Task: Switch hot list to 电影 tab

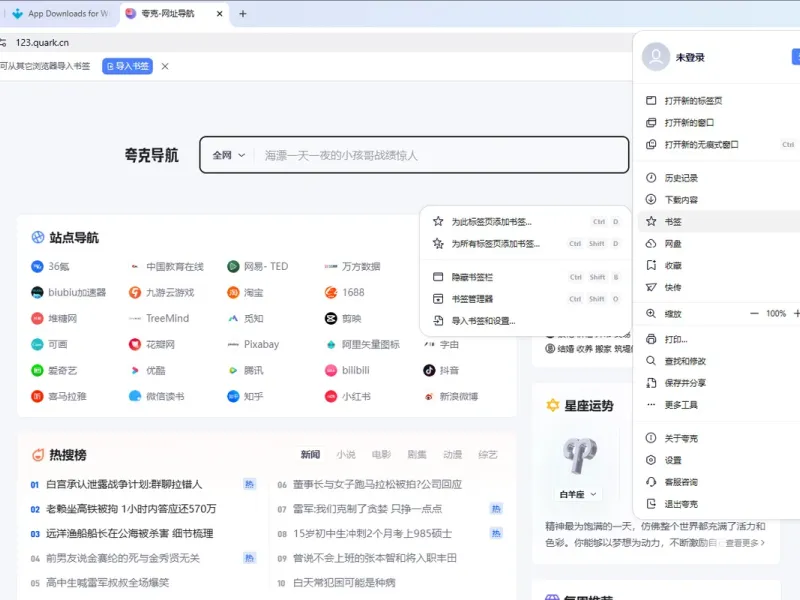Action: 381,454
